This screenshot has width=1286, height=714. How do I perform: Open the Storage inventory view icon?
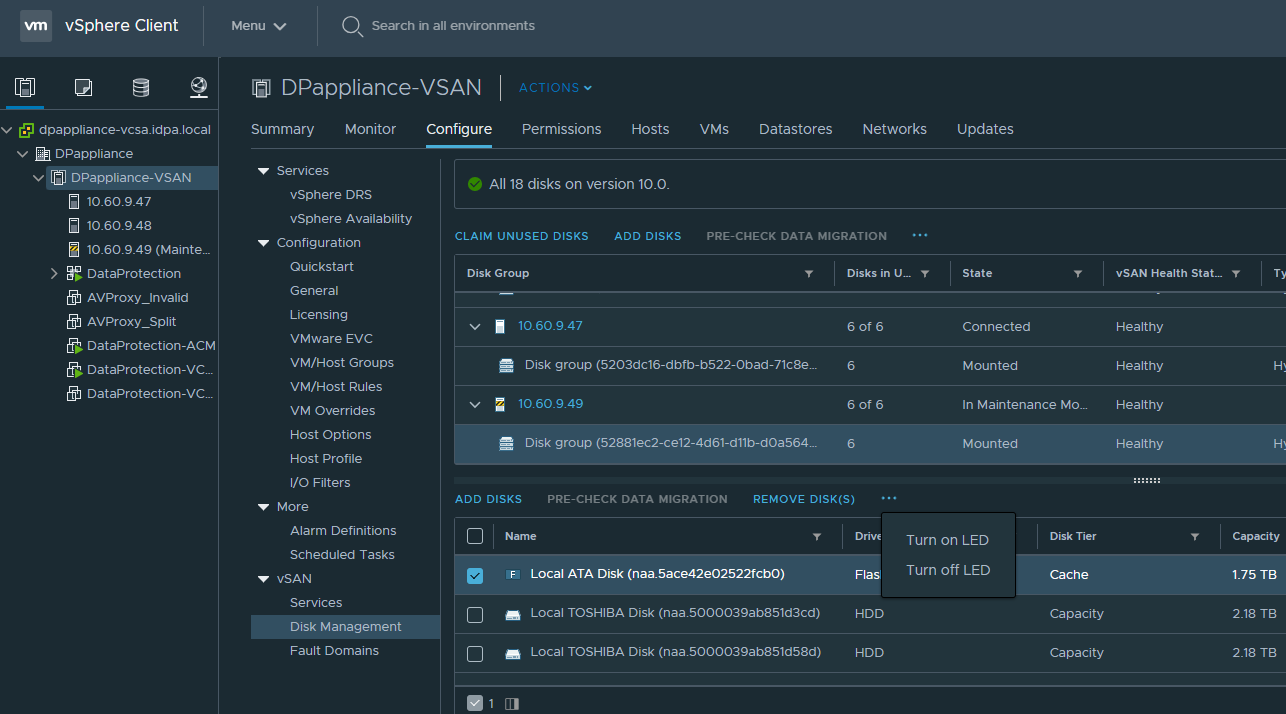click(141, 88)
